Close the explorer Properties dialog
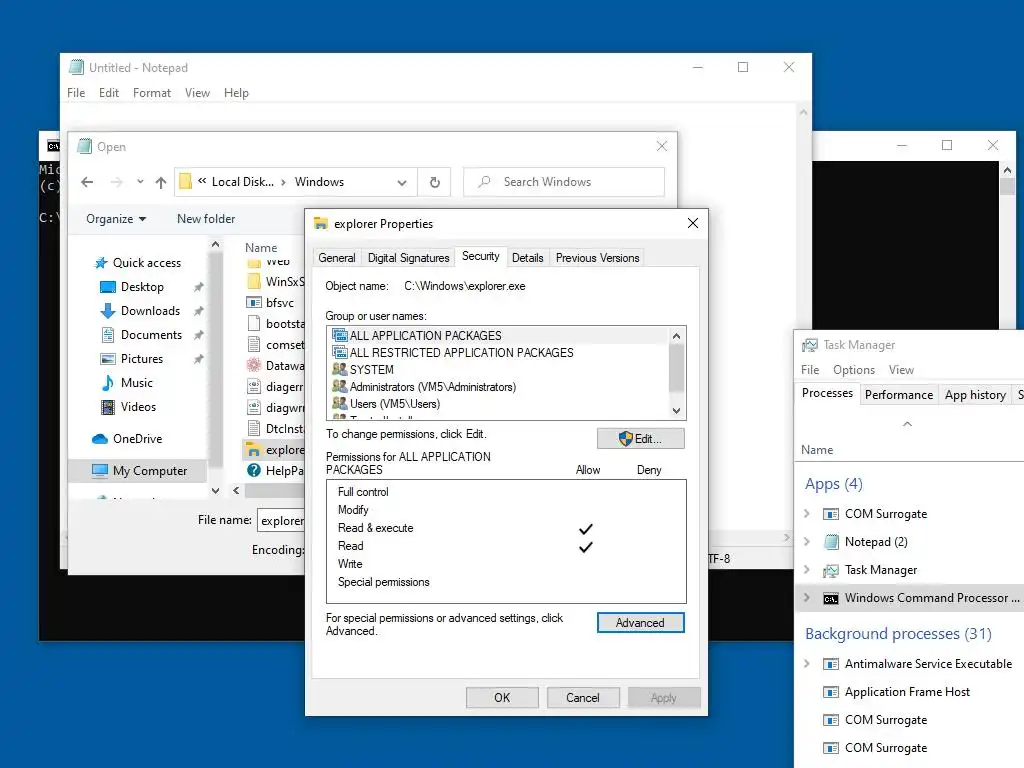This screenshot has height=768, width=1024. click(x=693, y=223)
